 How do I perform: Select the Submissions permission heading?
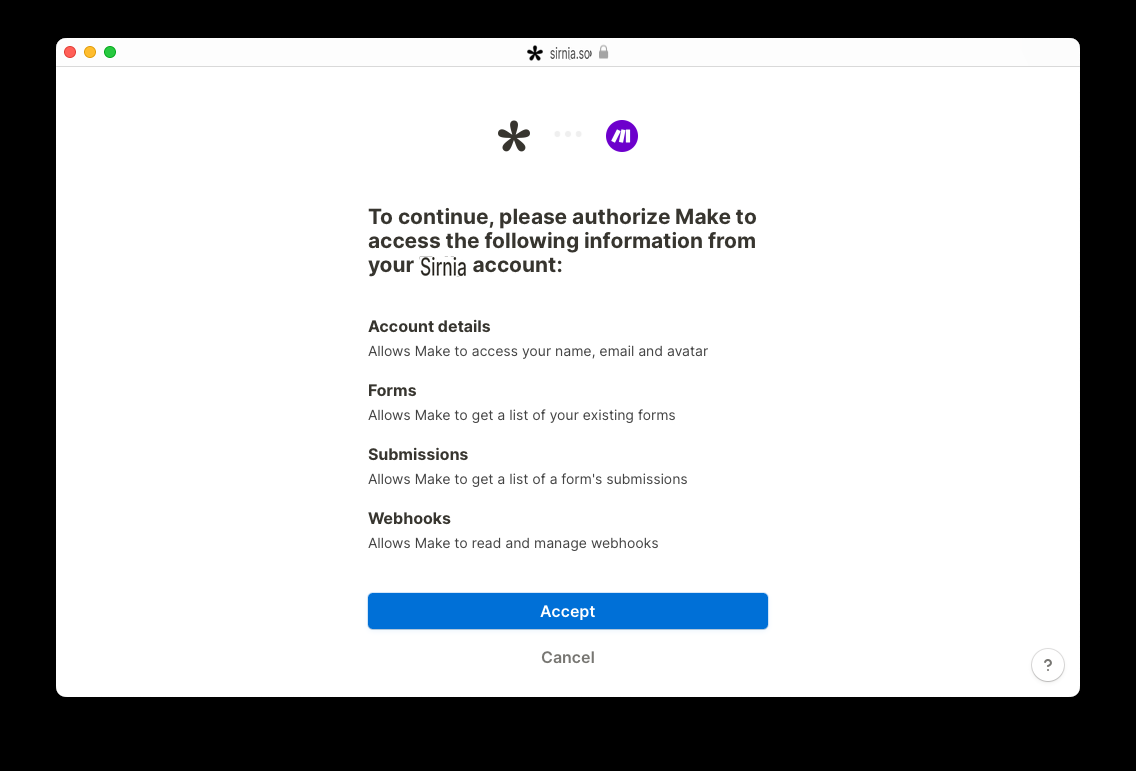click(x=418, y=454)
